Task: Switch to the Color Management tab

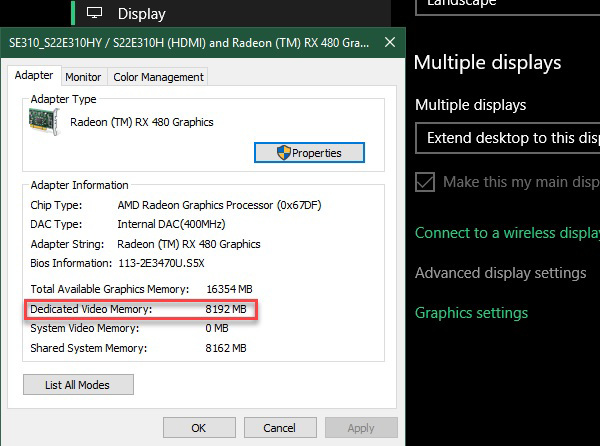Action: 158,77
